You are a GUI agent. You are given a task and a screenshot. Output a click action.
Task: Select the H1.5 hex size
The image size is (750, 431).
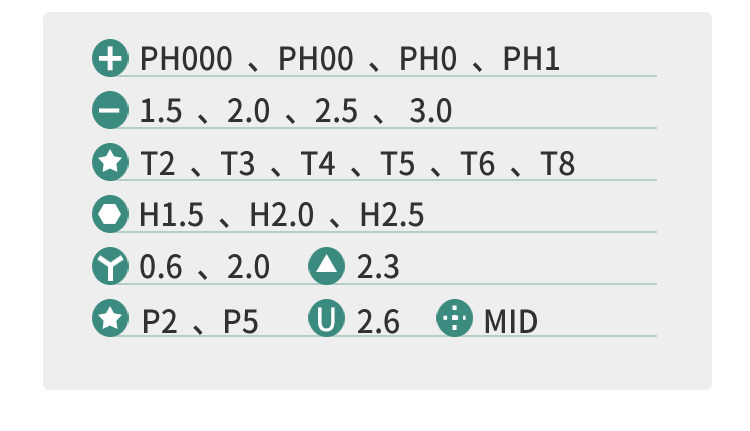point(173,216)
